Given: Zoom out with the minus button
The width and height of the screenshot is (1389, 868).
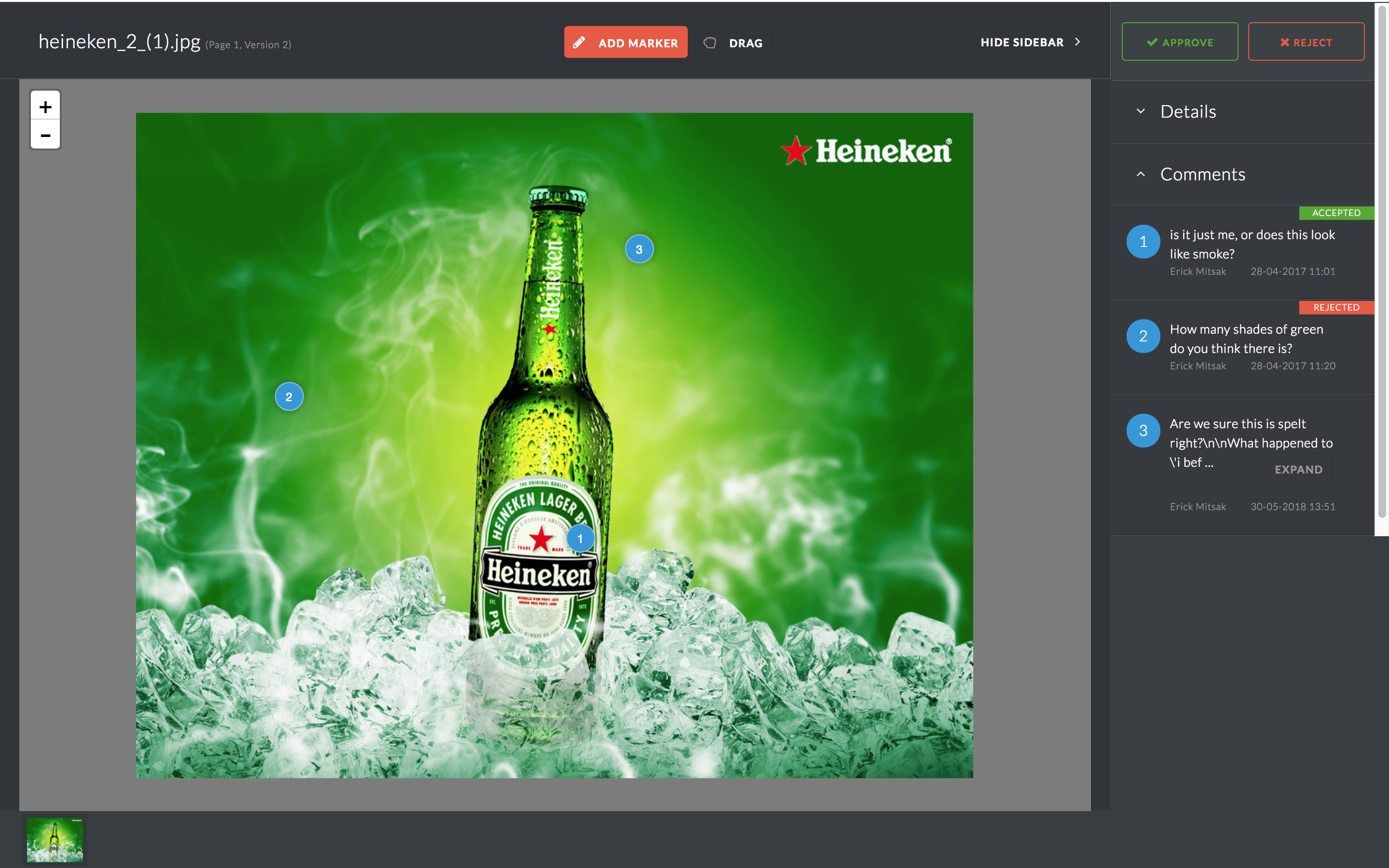Looking at the screenshot, I should point(45,135).
